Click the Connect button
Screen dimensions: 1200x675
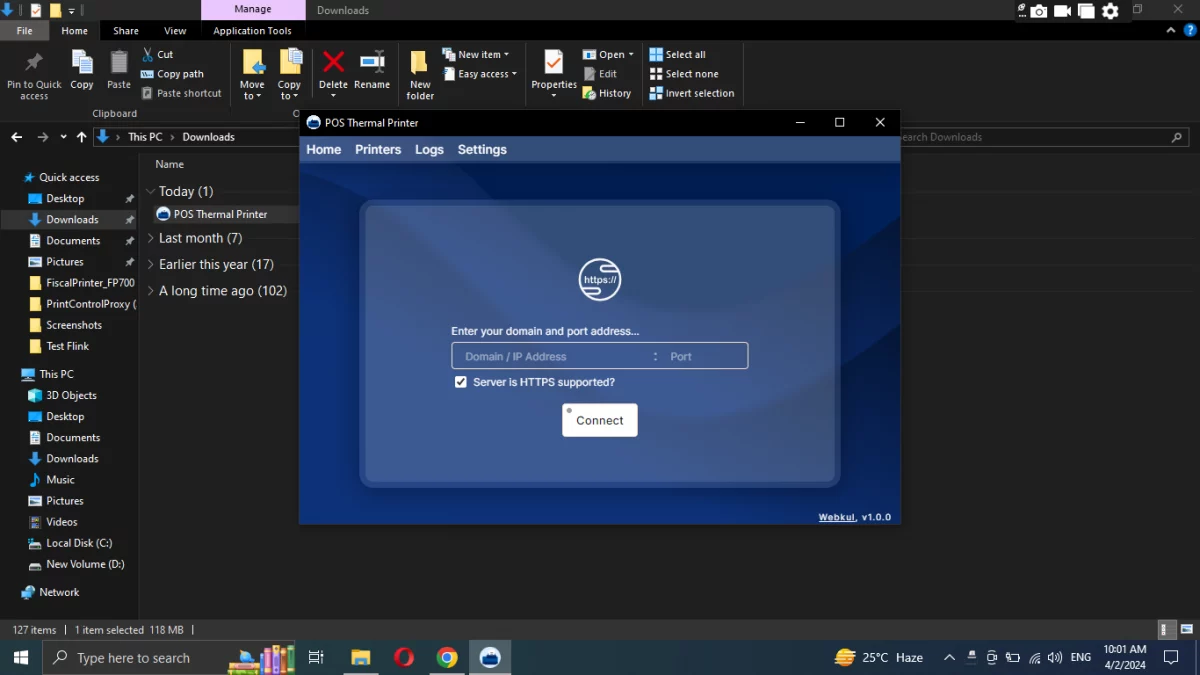tap(599, 420)
